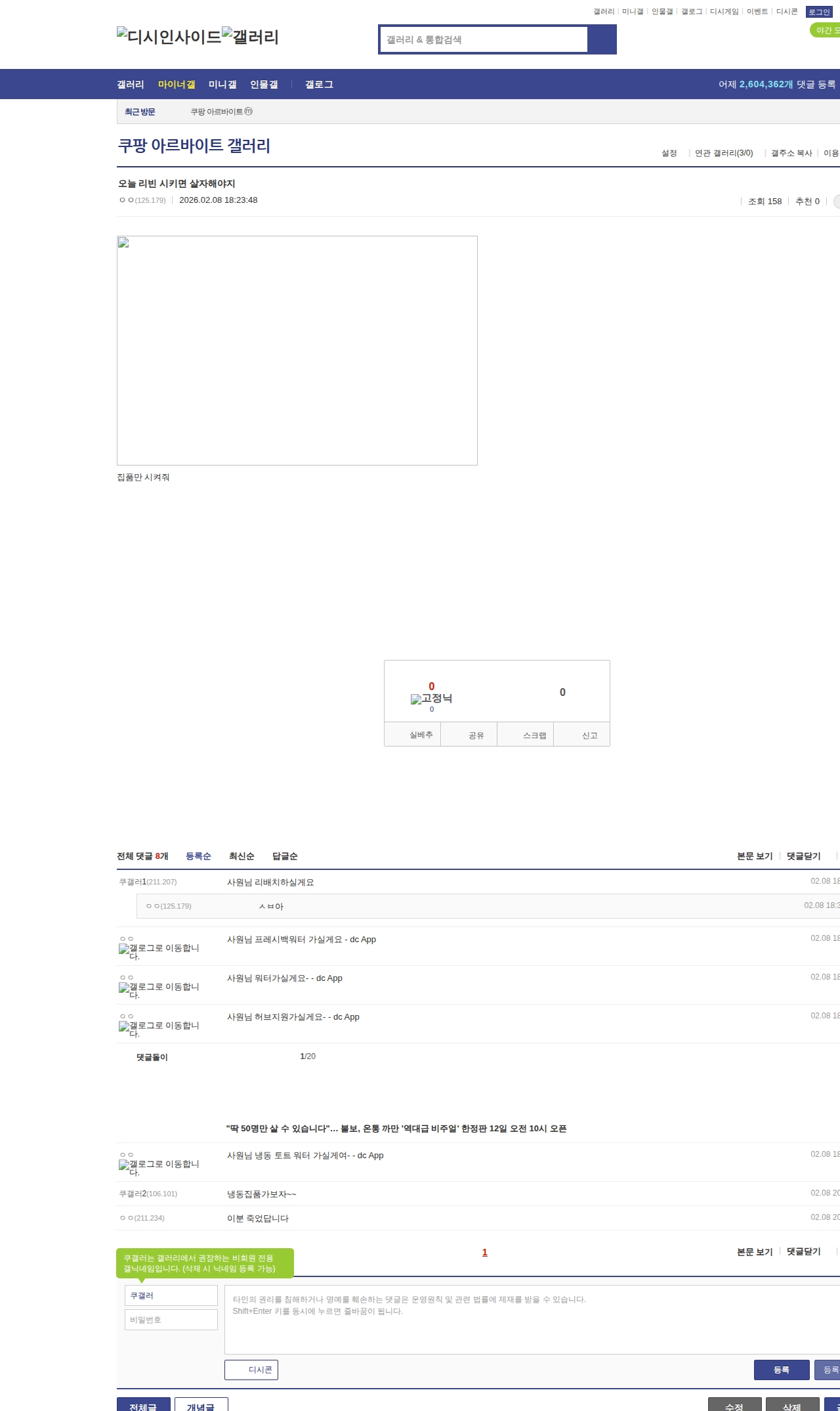Sort comments by 등록순
This screenshot has width=840, height=1411.
[198, 856]
